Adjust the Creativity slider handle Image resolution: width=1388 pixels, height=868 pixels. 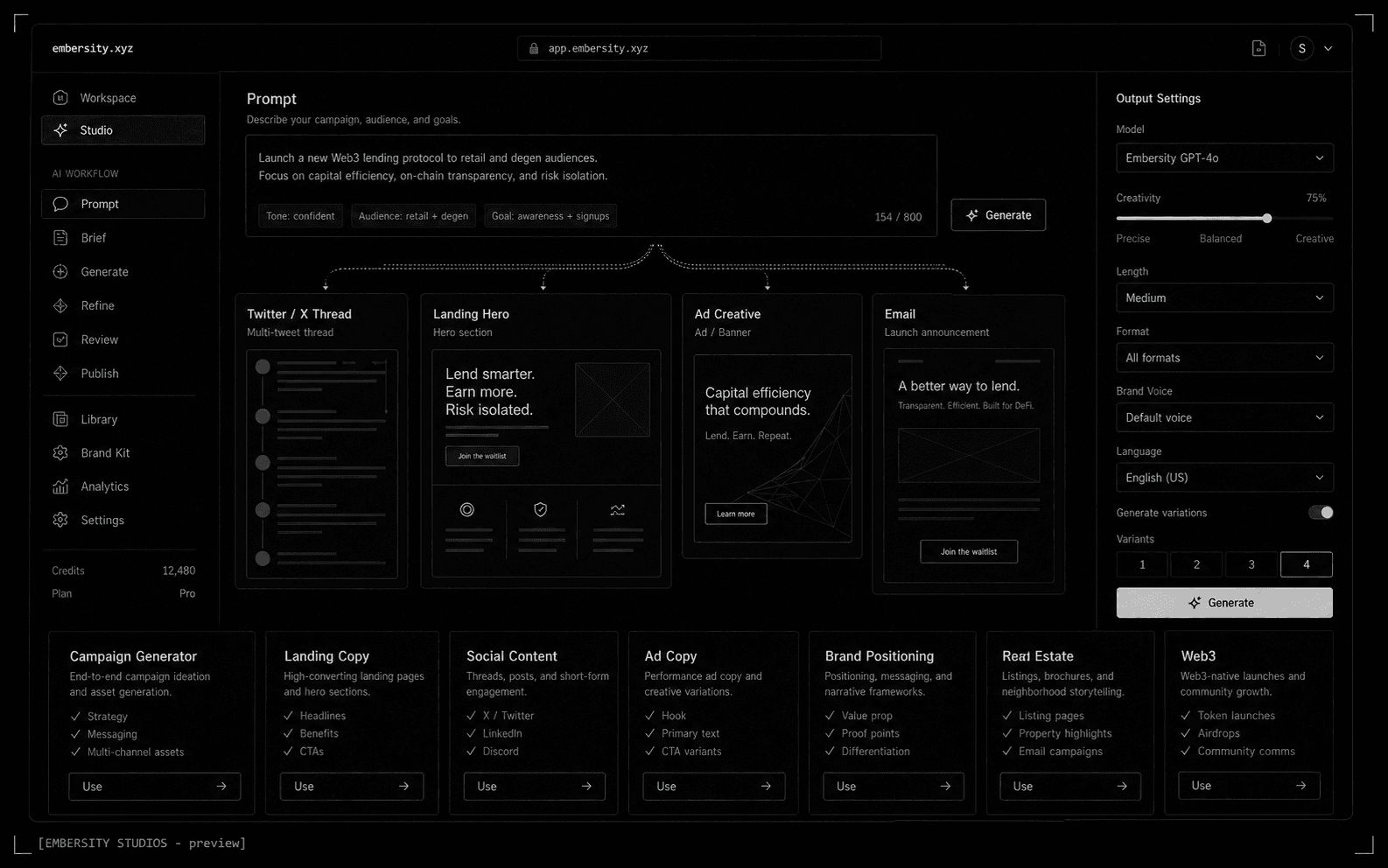coord(1266,218)
